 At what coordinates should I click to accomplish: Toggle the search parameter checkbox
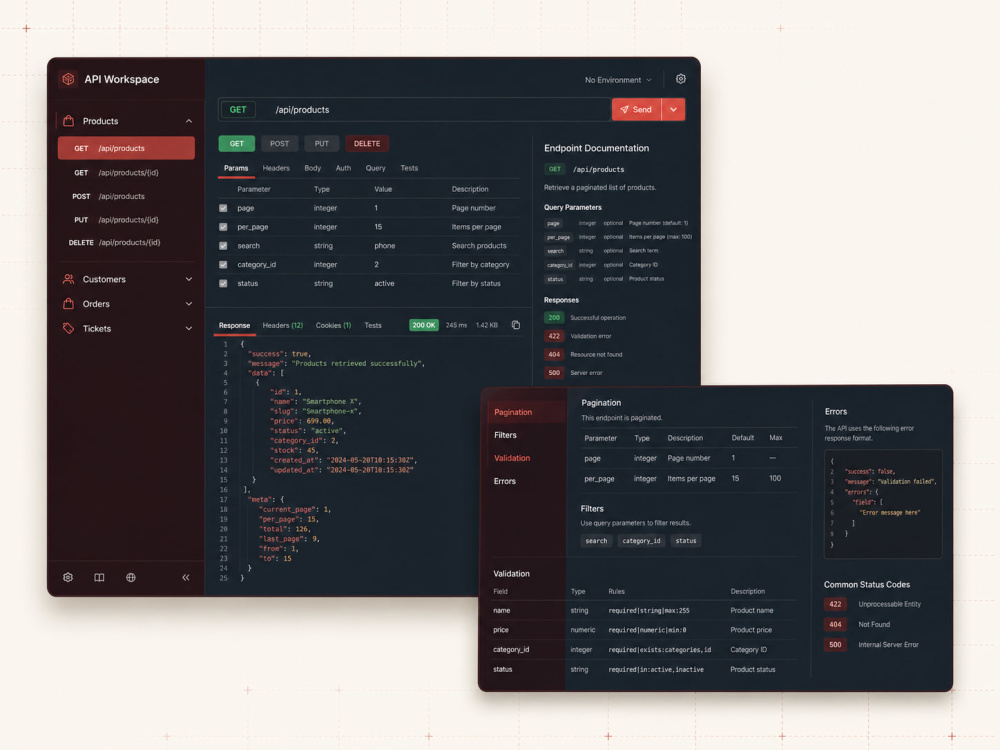(x=223, y=246)
